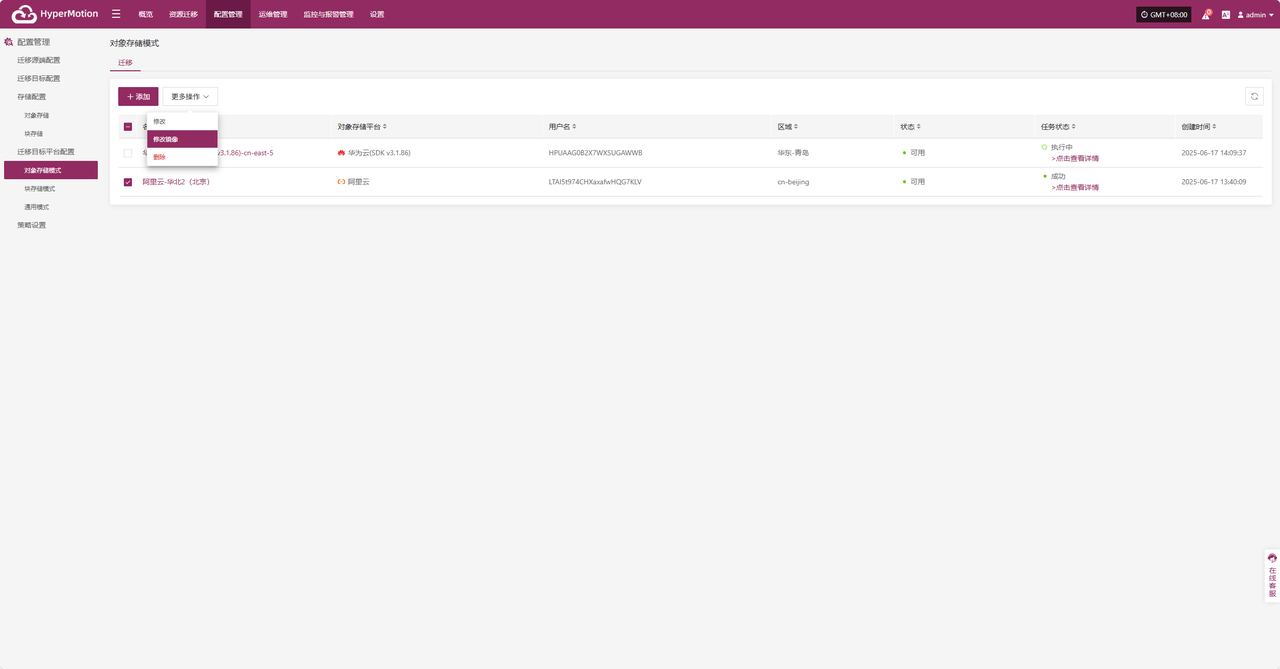This screenshot has width=1280, height=669.
Task: Open 对象存储 under 存储配置
Action: [x=37, y=115]
